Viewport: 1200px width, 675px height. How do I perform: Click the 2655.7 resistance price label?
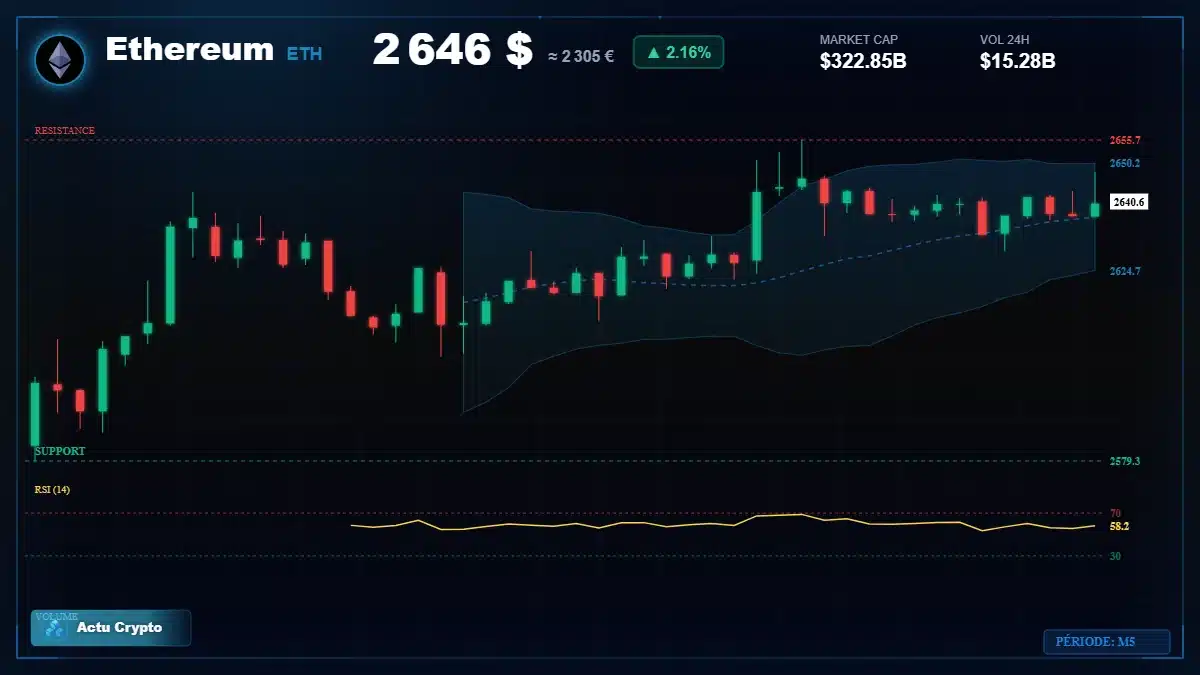pos(1125,140)
